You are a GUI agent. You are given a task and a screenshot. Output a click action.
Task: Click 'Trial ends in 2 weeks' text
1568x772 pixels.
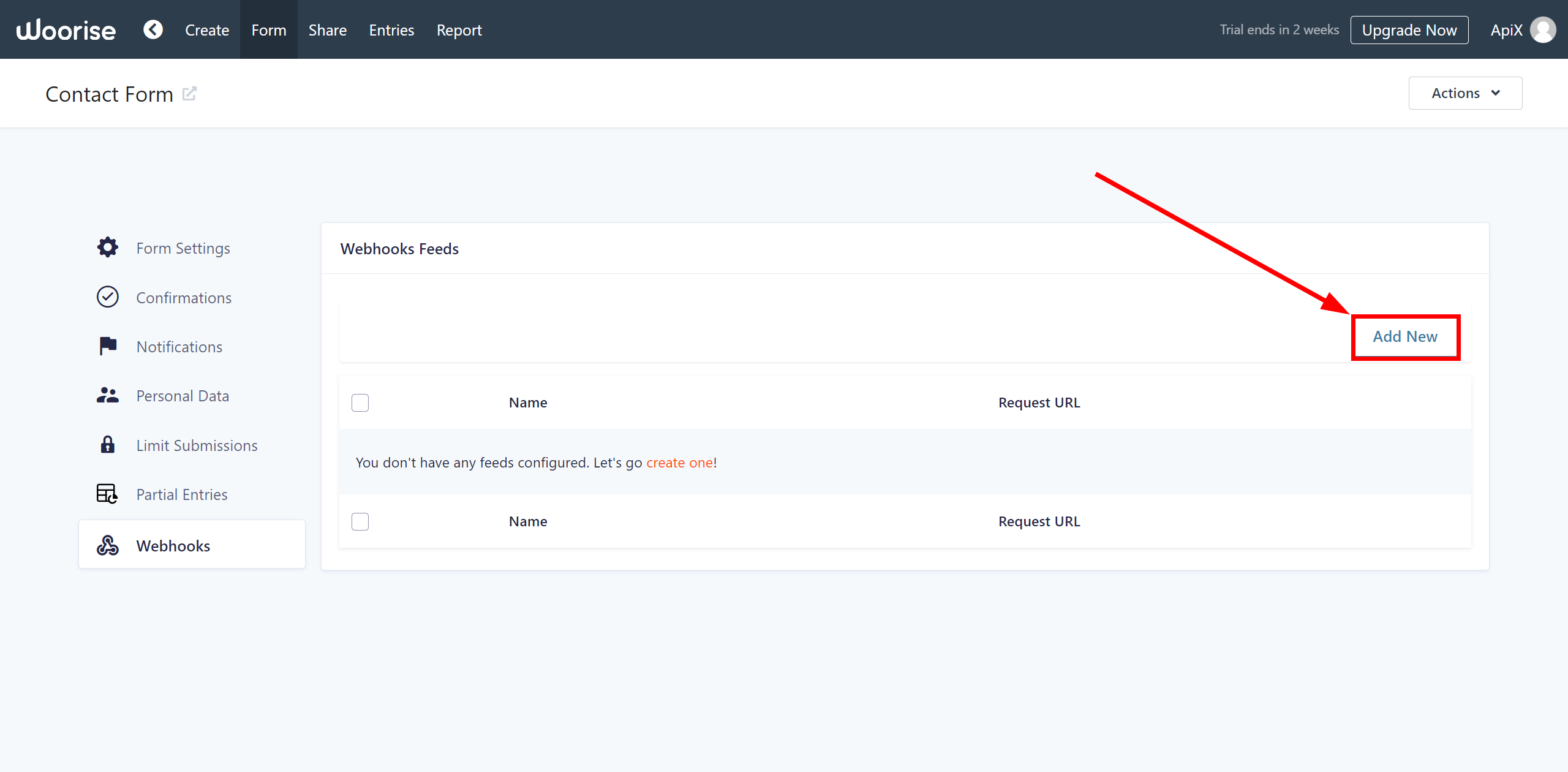1279,30
